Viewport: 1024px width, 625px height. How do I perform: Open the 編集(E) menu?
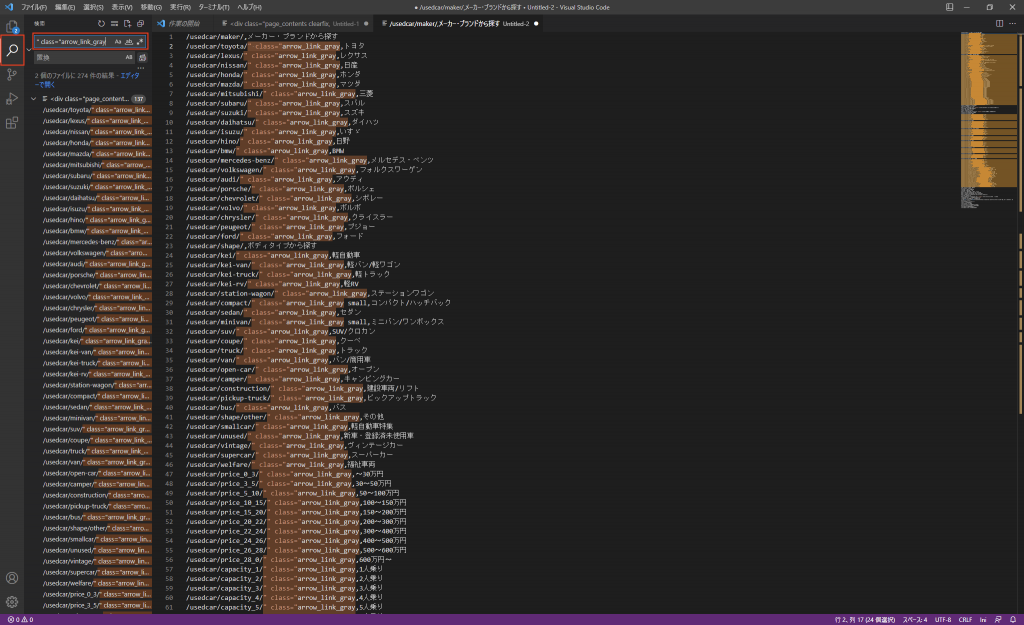pos(65,7)
